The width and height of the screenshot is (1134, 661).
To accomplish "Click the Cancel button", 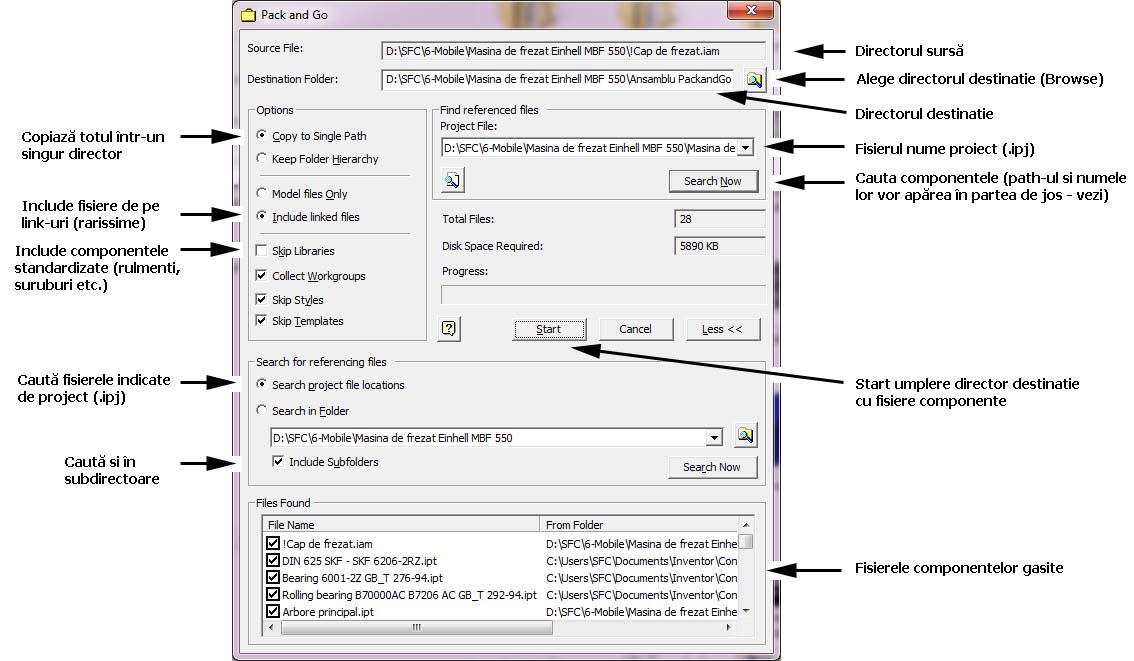I will (635, 329).
